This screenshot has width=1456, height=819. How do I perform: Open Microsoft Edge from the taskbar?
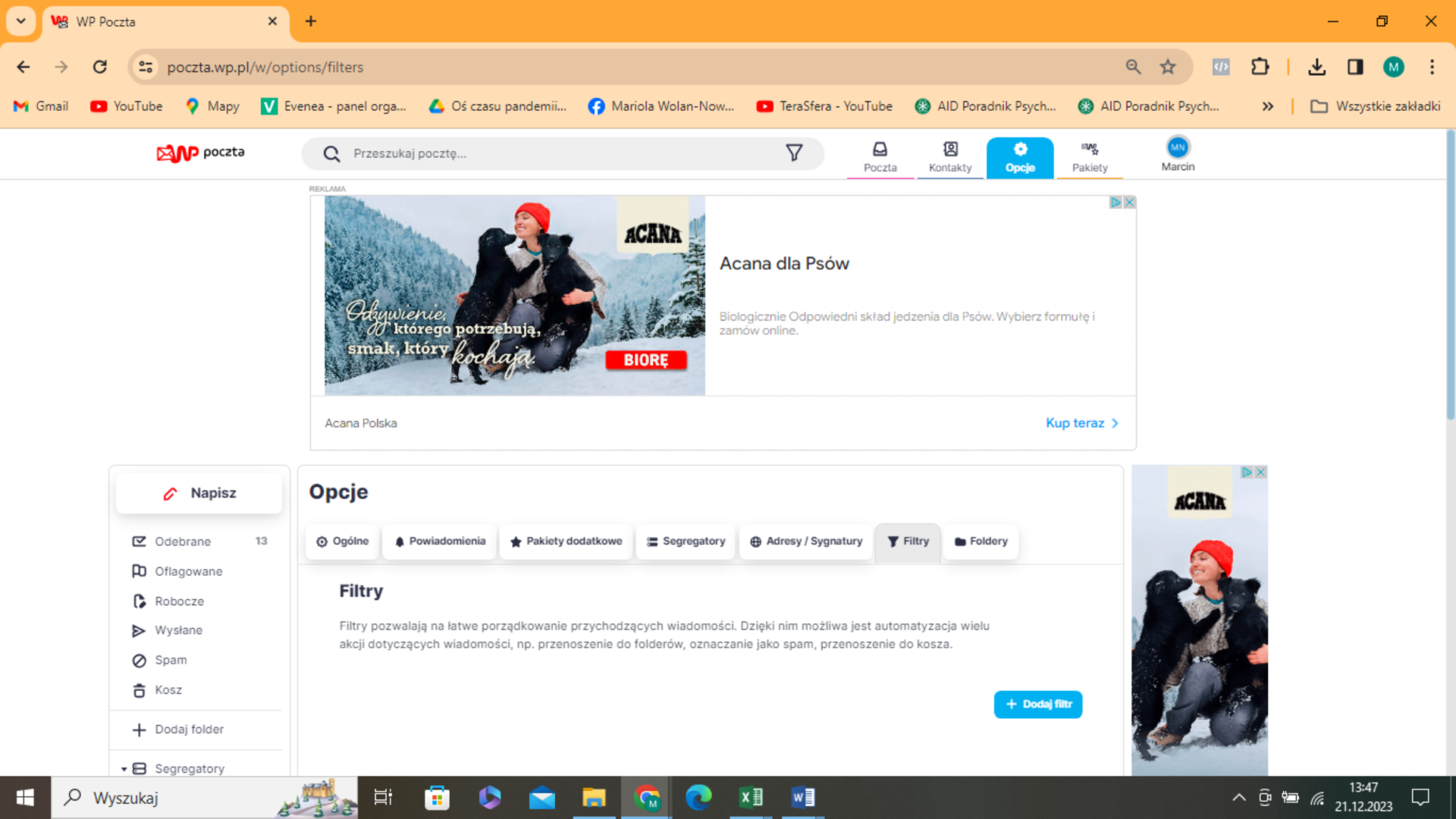698,797
